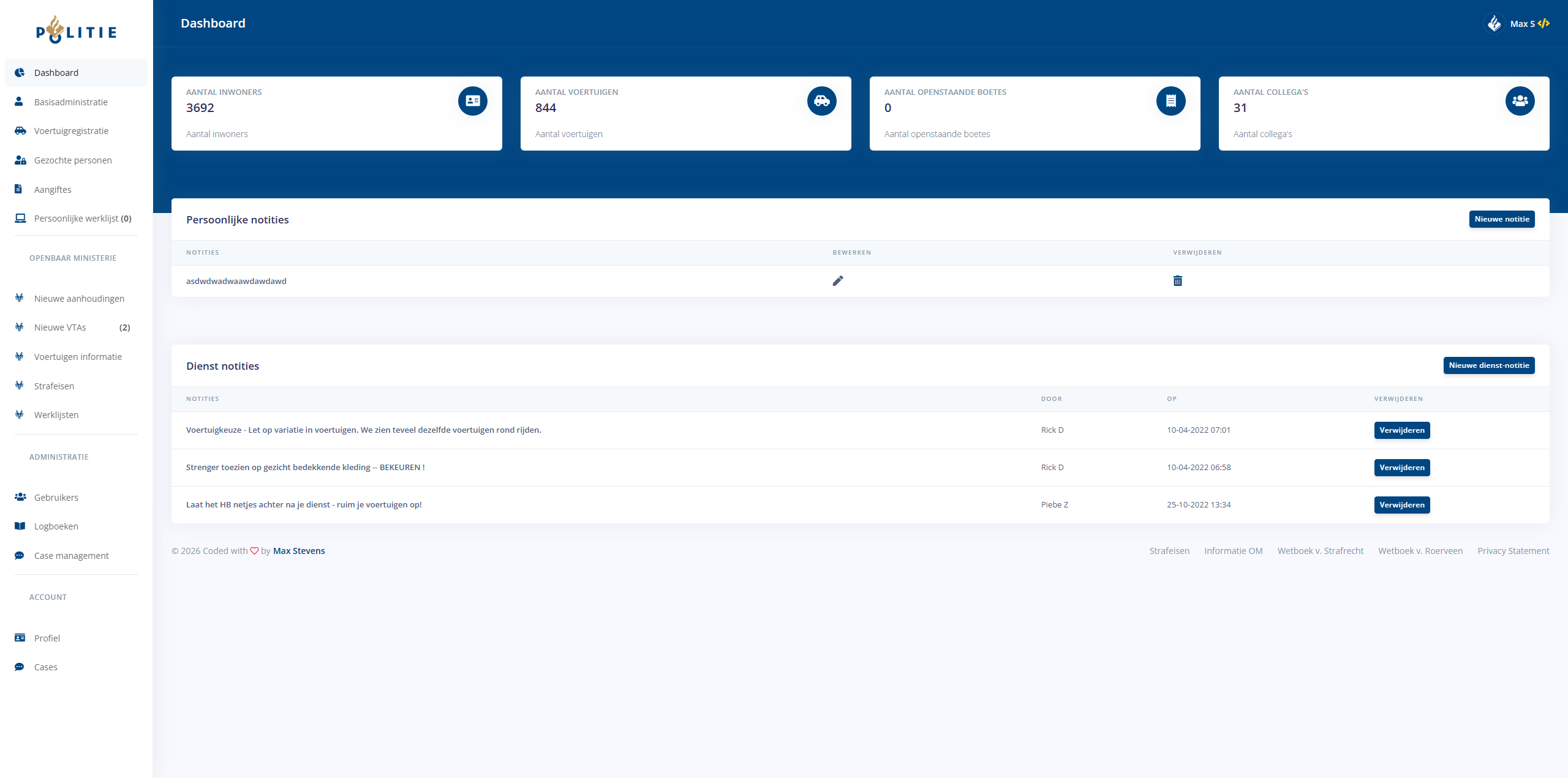Open Basisadministratie in the sidebar

pos(71,102)
